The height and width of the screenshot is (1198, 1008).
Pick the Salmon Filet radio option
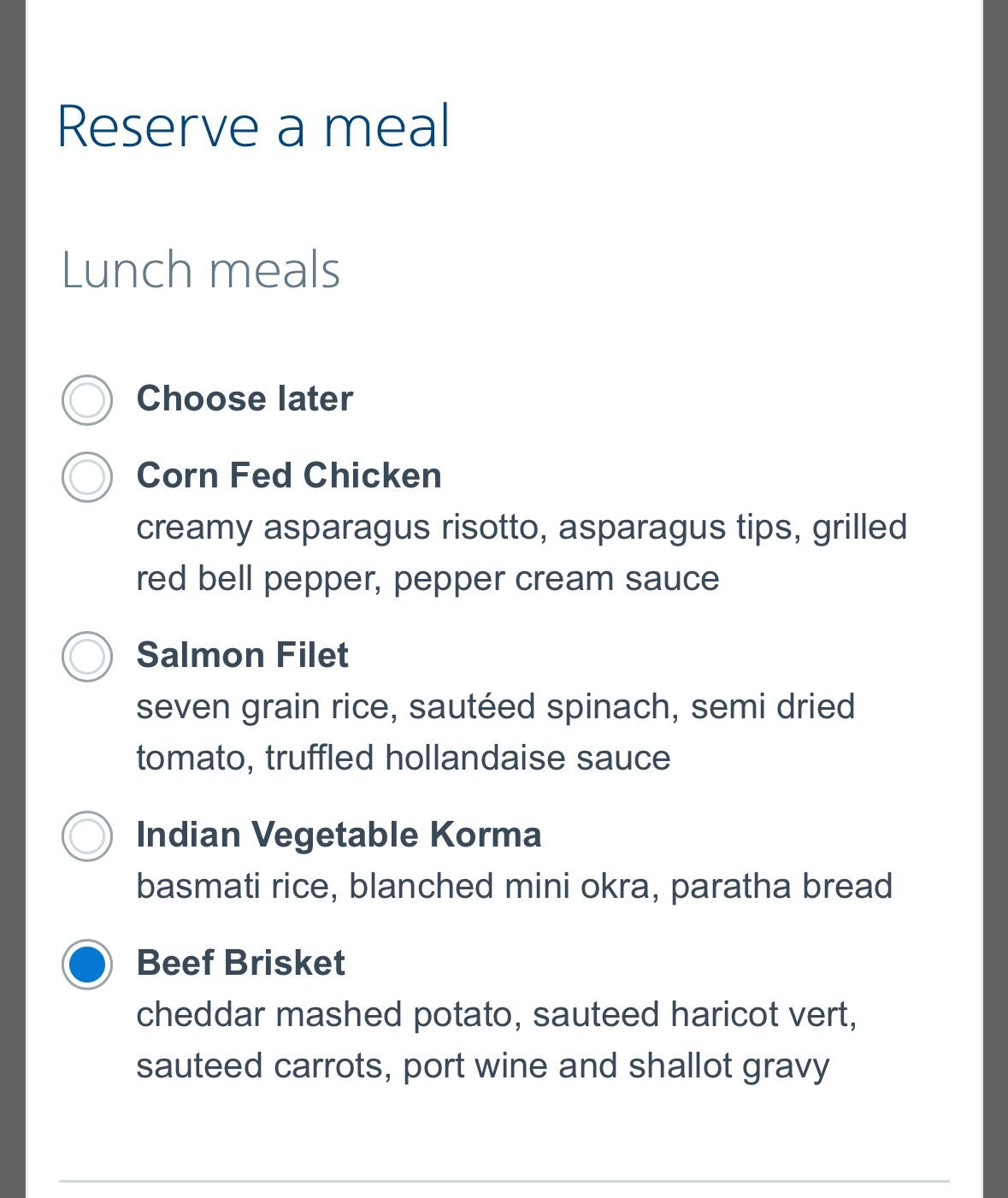[87, 656]
